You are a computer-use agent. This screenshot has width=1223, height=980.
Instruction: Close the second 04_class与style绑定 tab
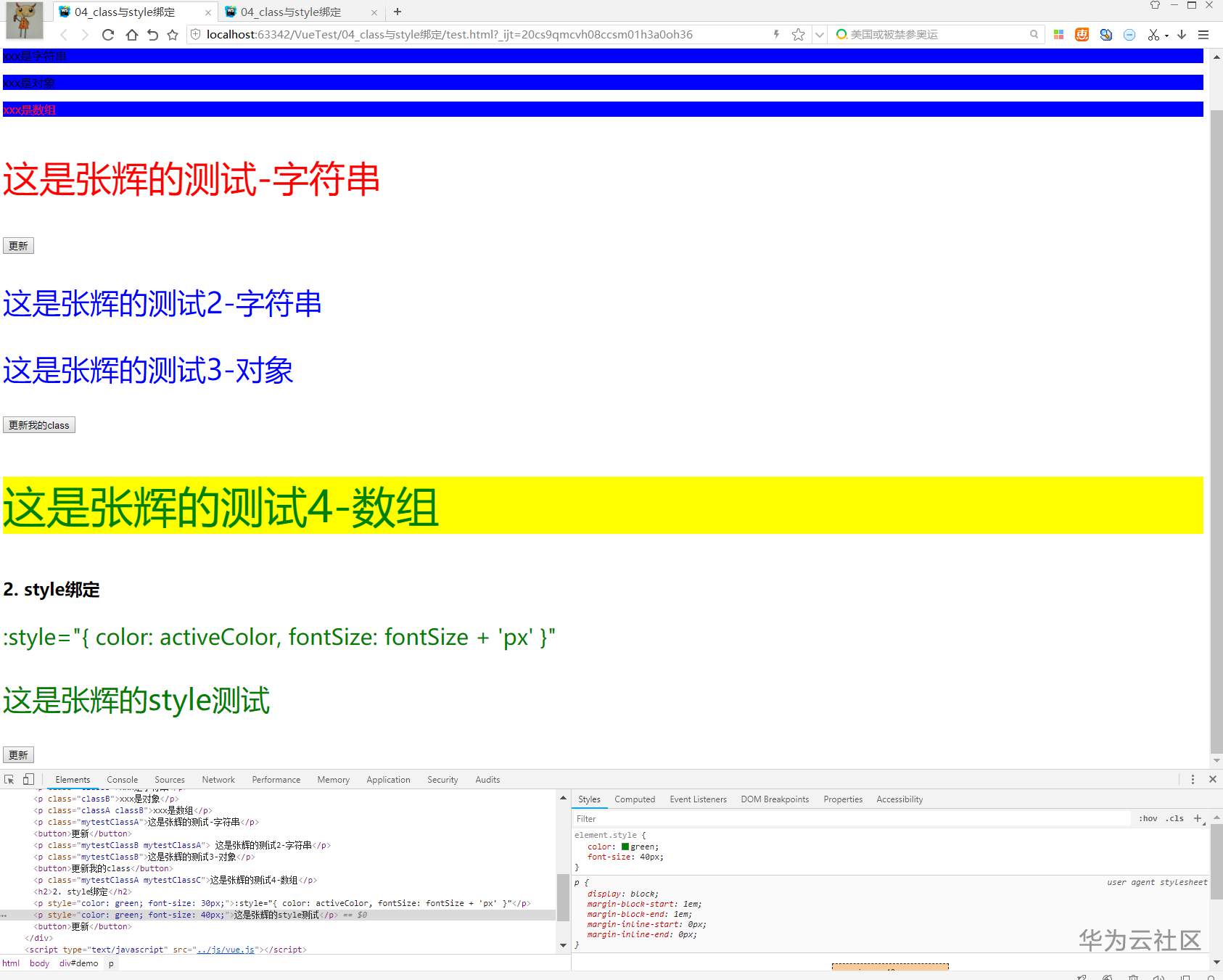tap(374, 12)
